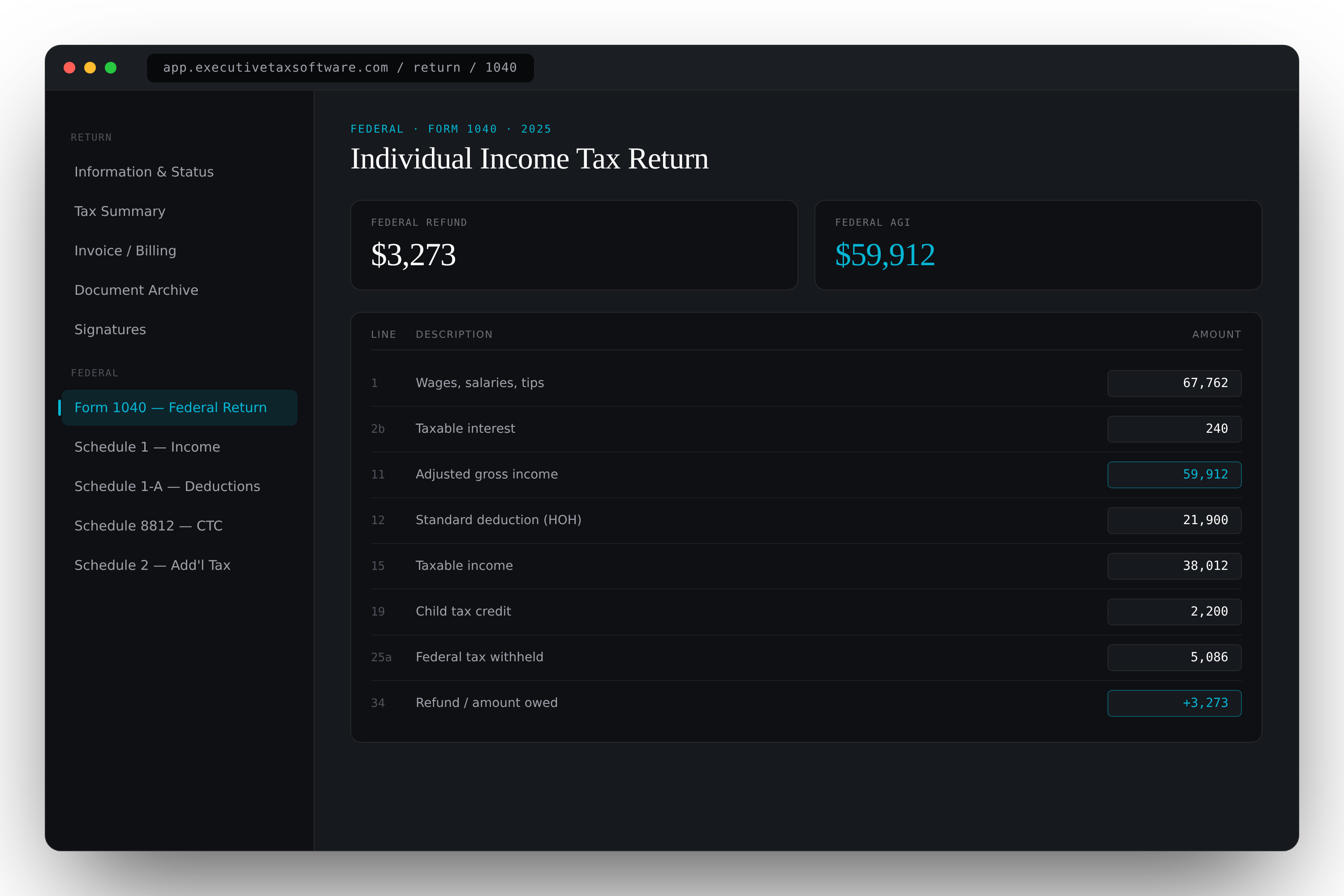1344x896 pixels.
Task: Click 'Individual Income Tax Return' heading
Action: click(530, 159)
